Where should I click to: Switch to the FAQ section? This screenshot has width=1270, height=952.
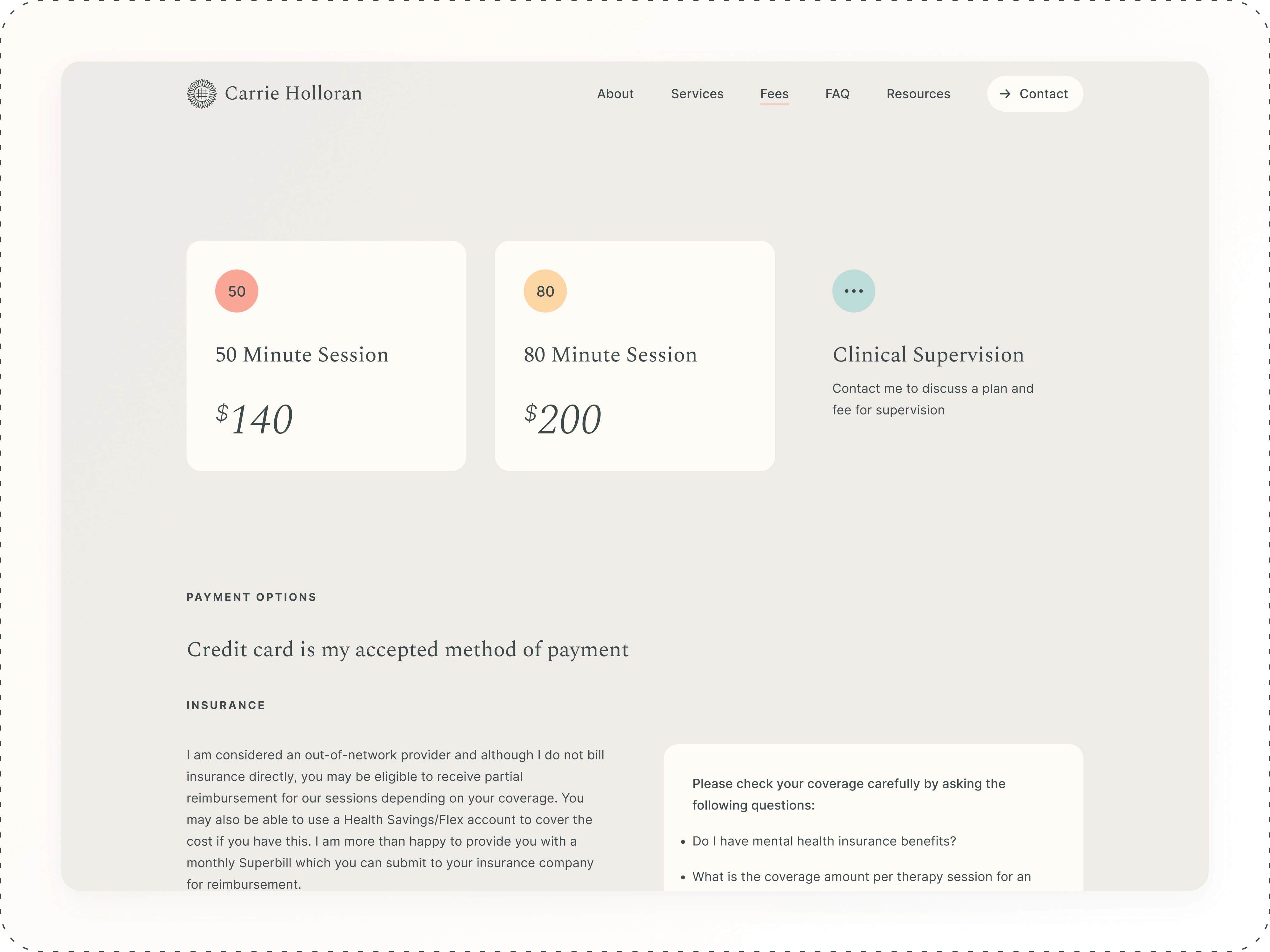pos(837,94)
